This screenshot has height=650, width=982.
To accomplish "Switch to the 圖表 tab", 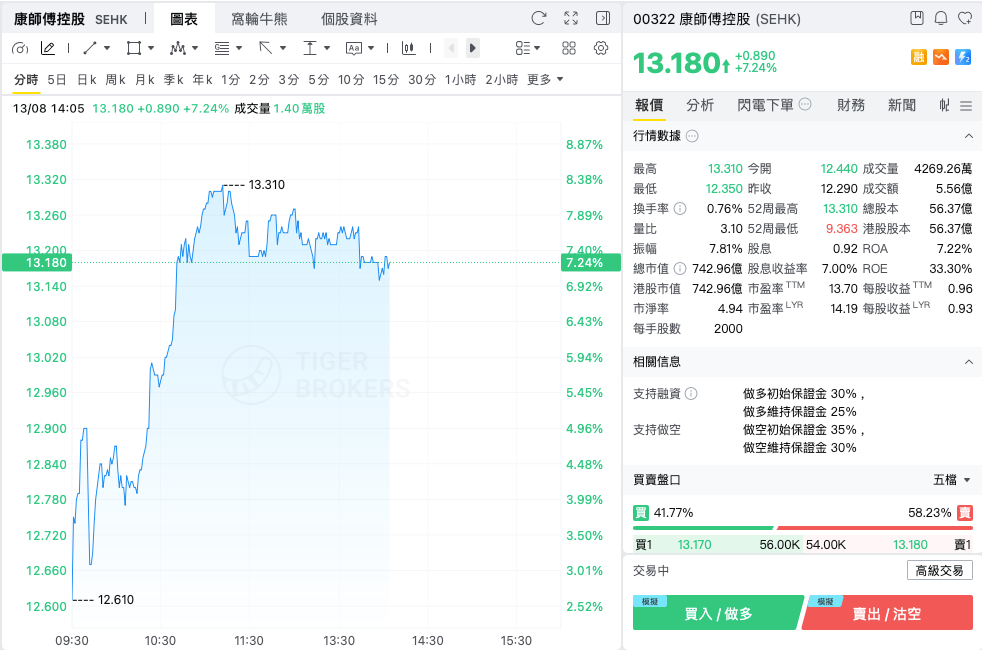I will point(184,19).
